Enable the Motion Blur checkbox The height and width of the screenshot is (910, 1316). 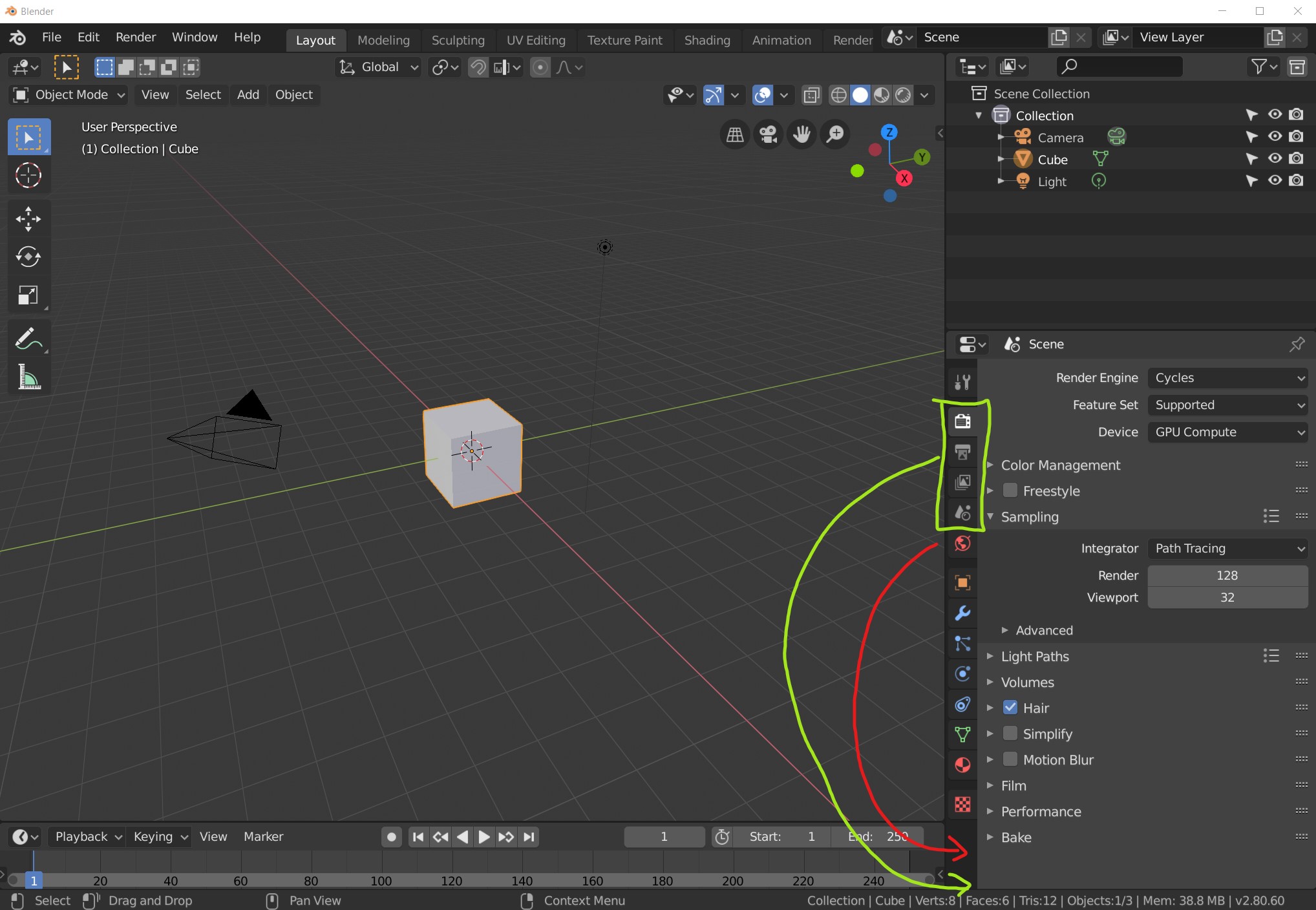(1010, 759)
